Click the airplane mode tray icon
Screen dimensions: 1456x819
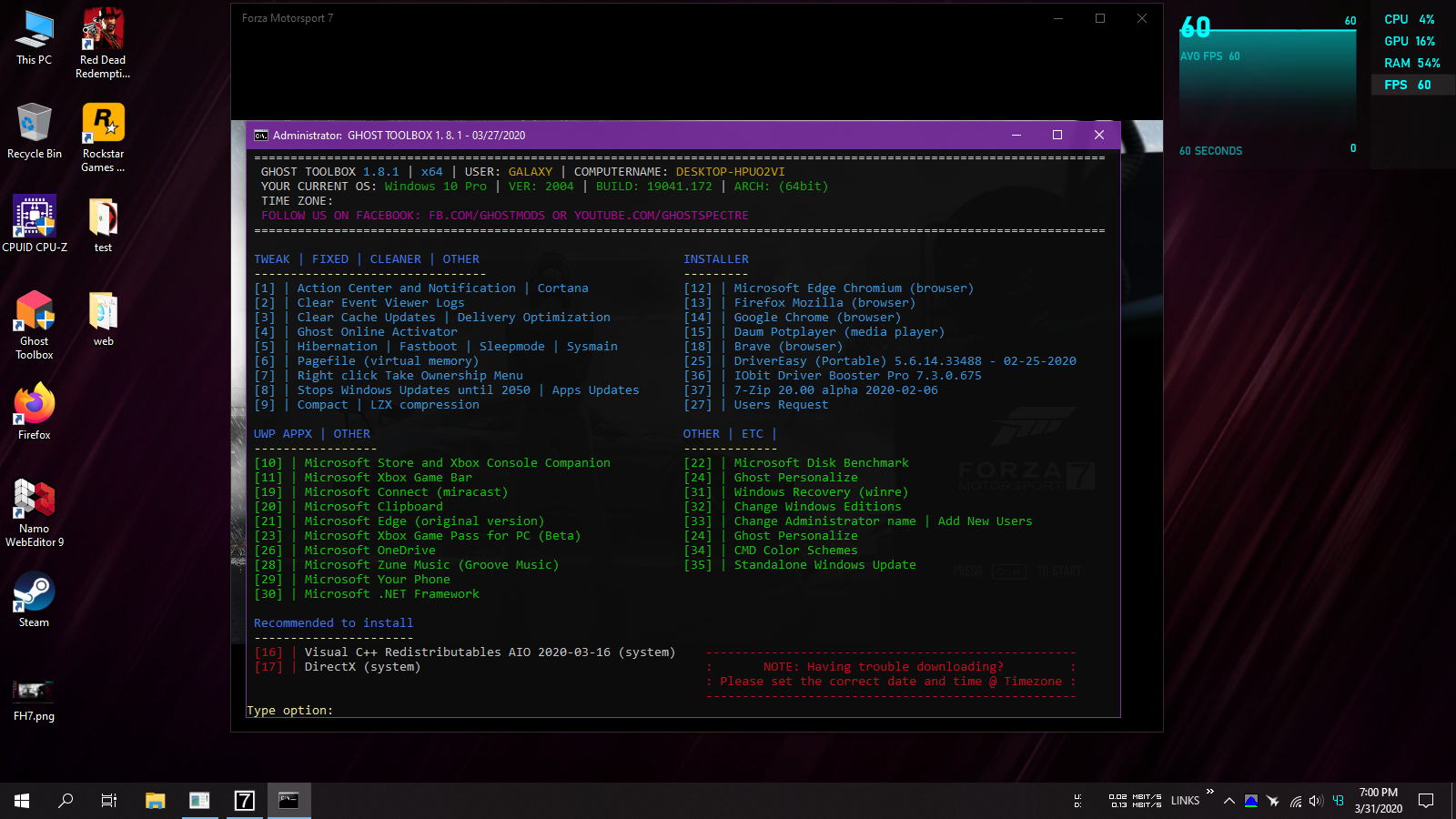(1273, 801)
